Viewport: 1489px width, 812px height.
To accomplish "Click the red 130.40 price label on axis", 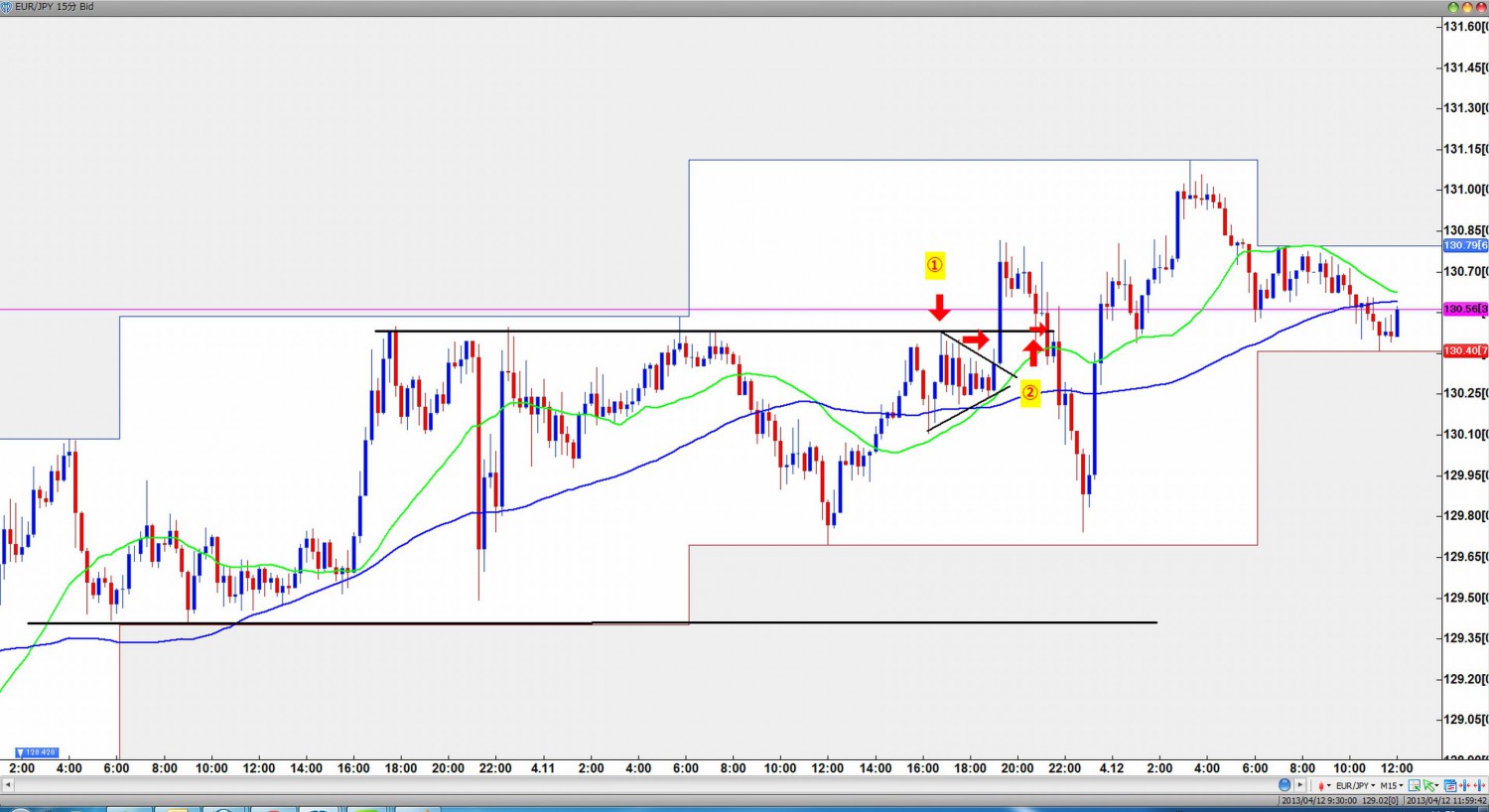I will point(1465,351).
